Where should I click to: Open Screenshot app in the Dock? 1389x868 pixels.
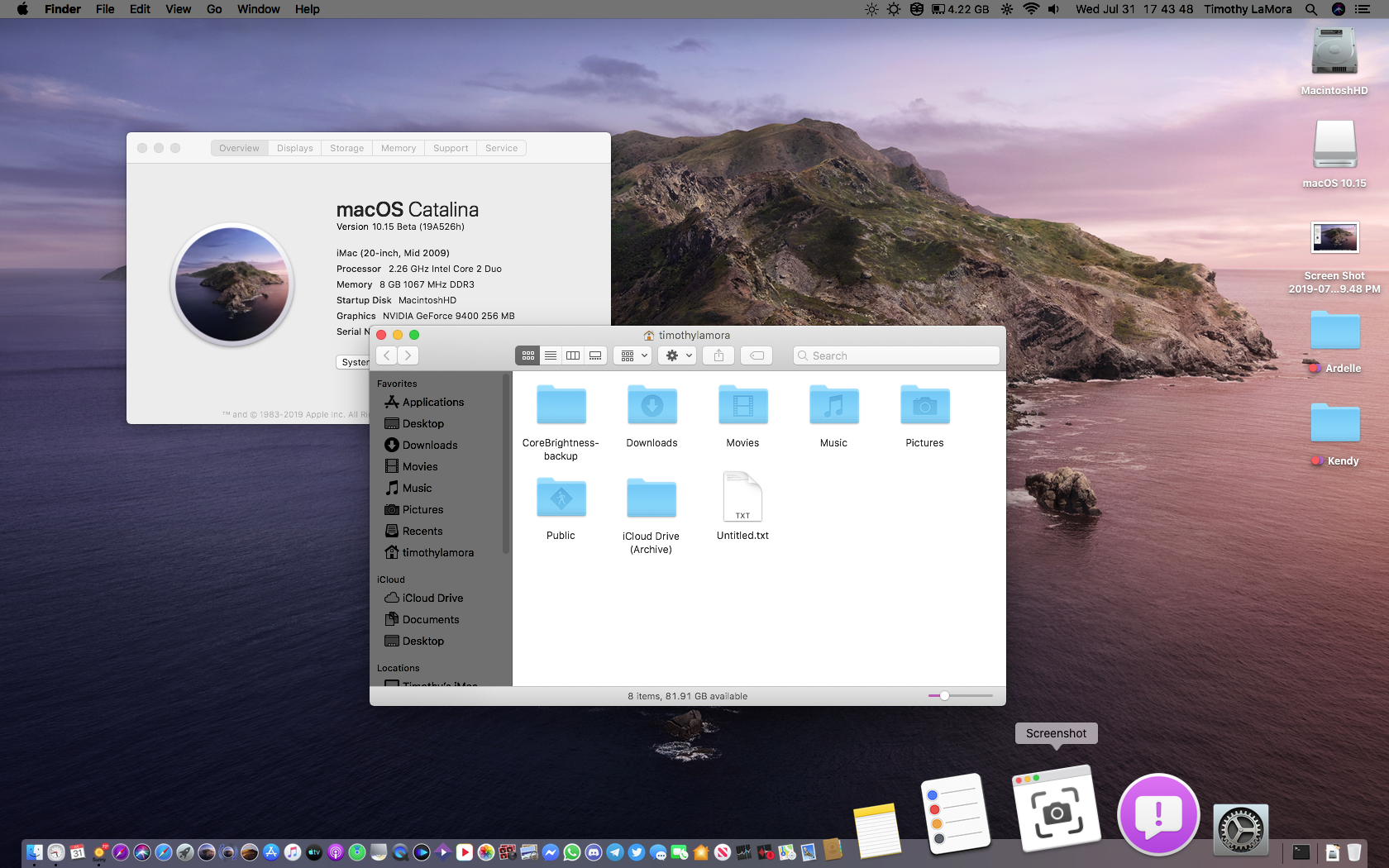pyautogui.click(x=1056, y=811)
